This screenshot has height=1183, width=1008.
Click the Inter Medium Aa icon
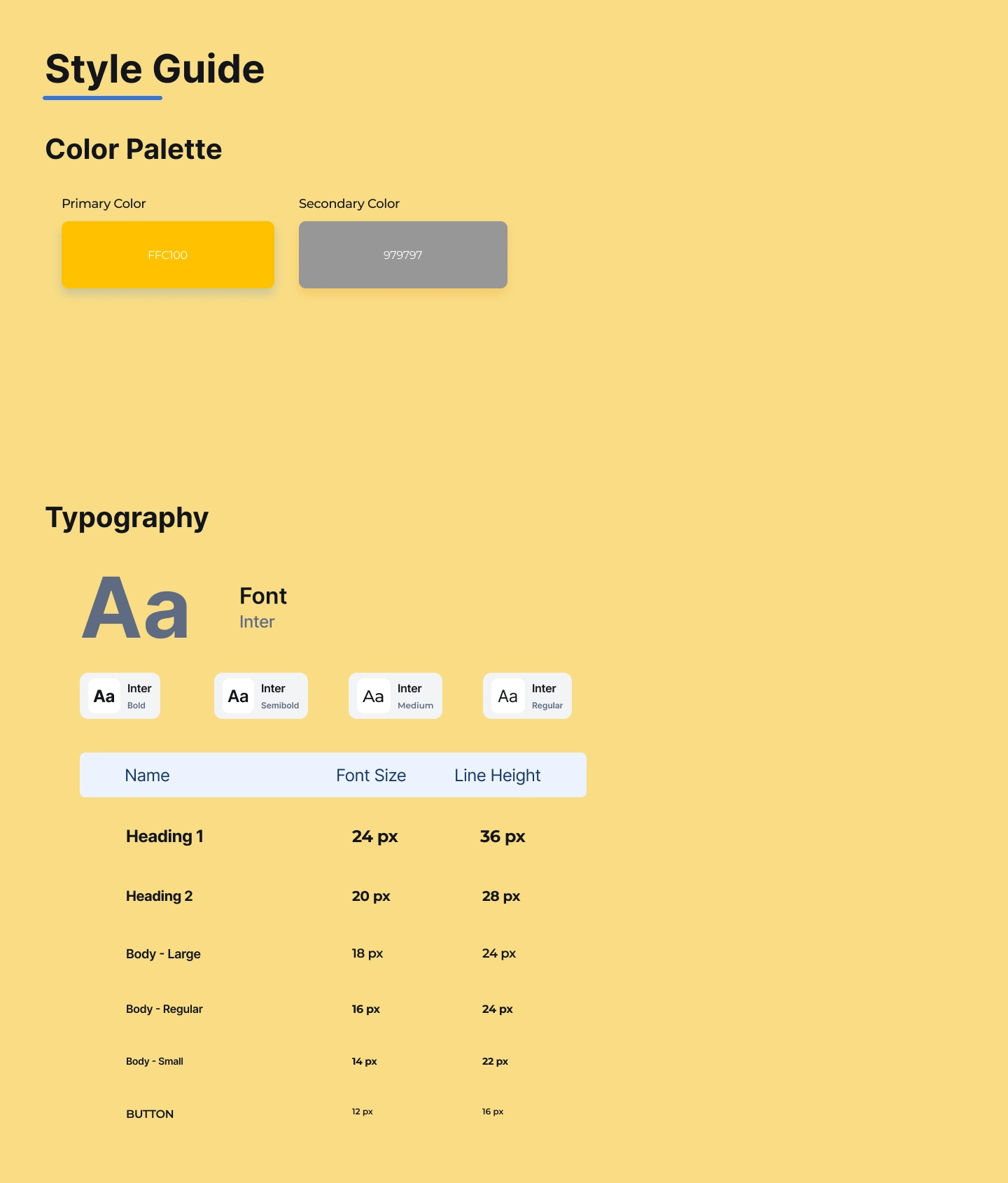pyautogui.click(x=373, y=696)
